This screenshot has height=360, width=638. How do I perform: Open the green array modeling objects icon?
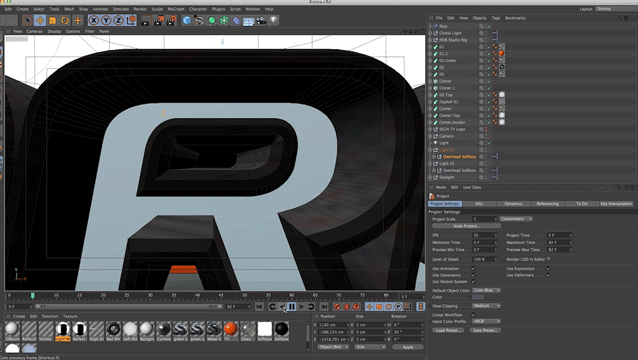[224, 20]
